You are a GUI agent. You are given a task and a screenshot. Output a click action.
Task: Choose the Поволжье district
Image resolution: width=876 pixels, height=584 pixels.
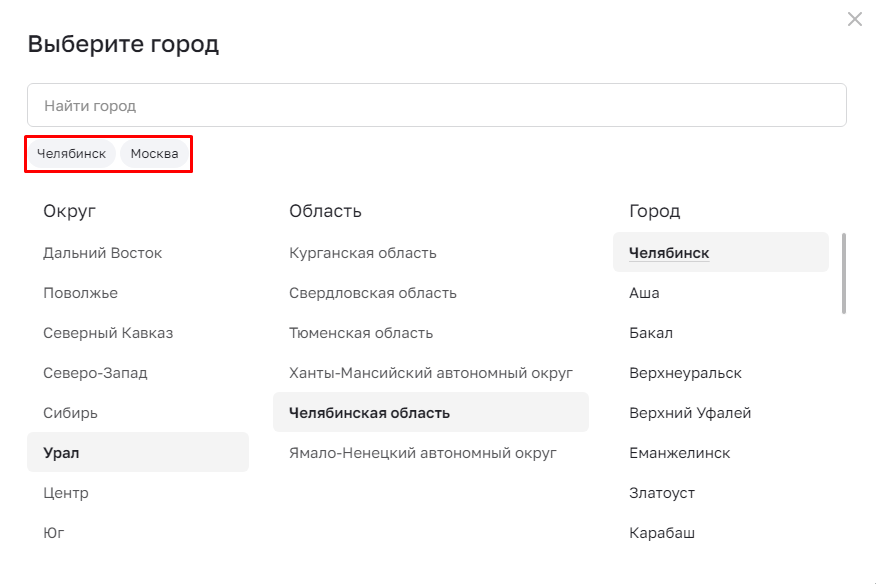pos(80,293)
